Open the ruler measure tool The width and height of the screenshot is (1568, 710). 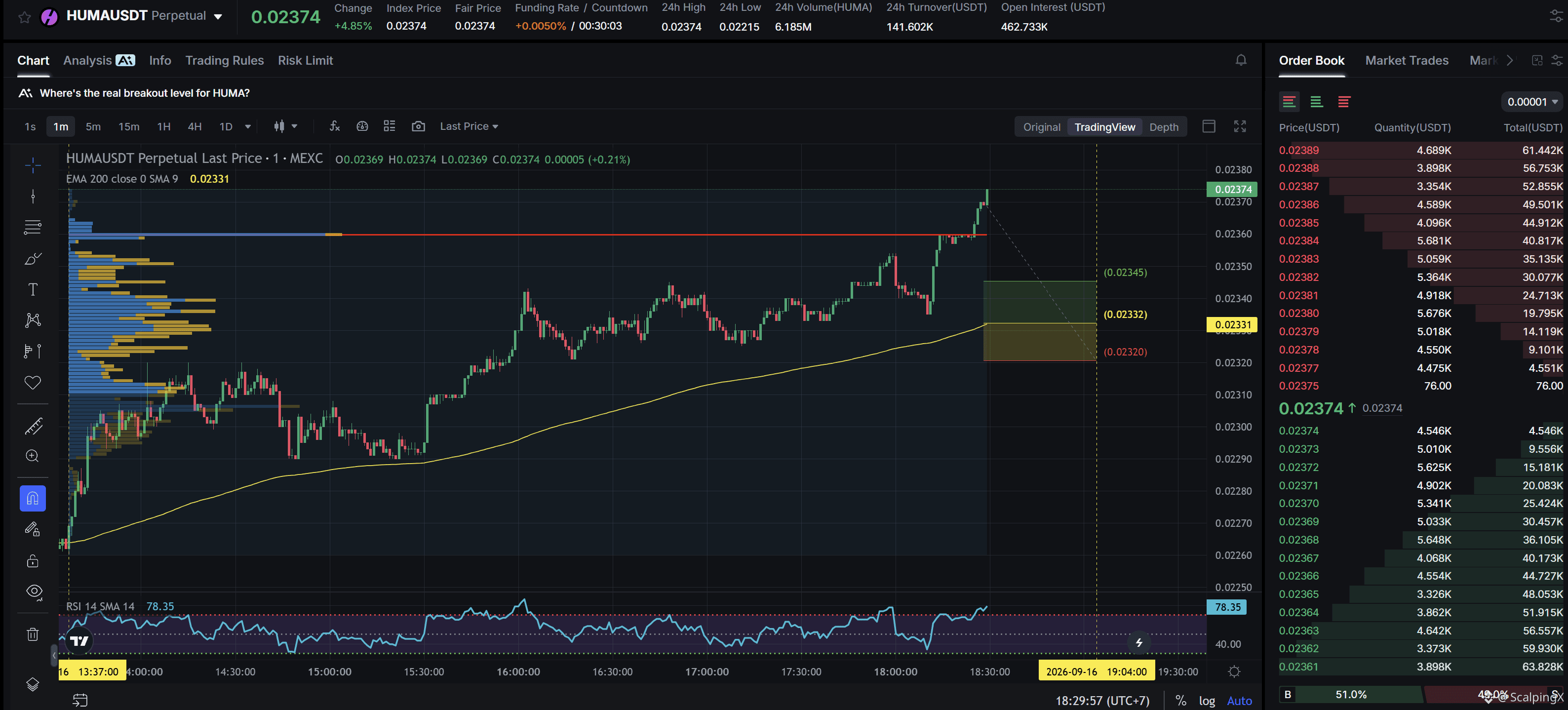pyautogui.click(x=33, y=426)
